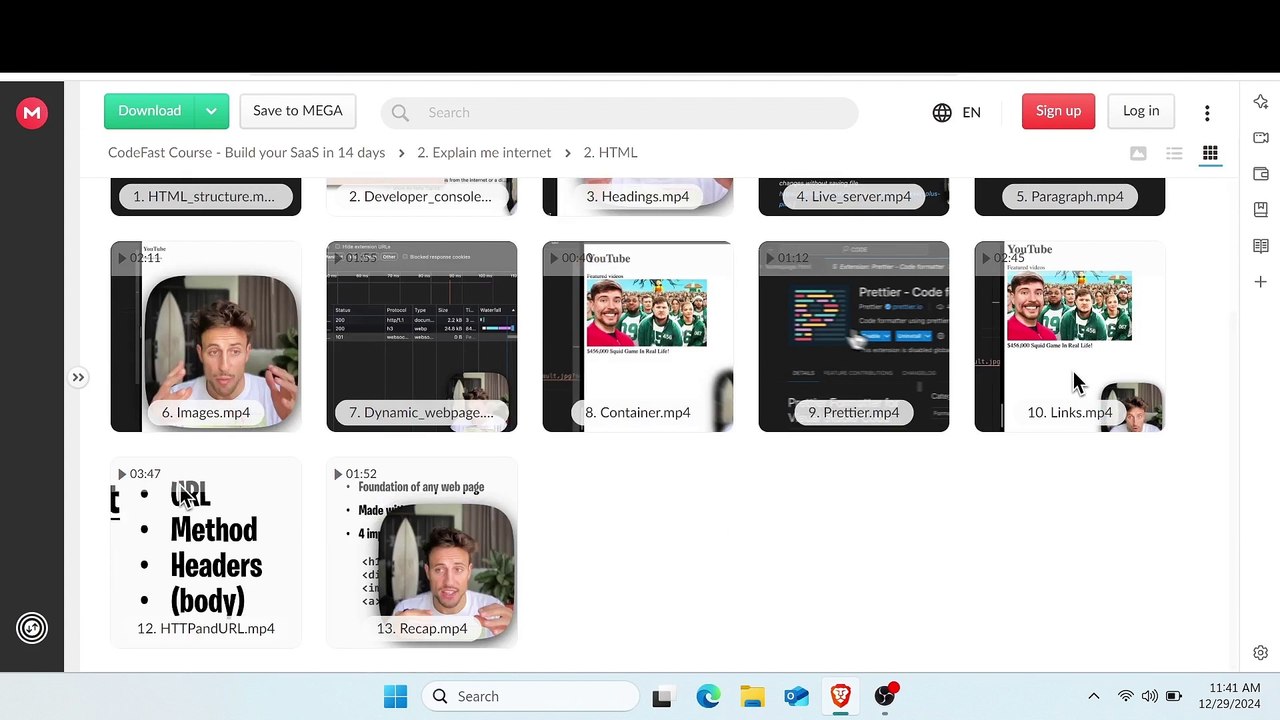Screen dimensions: 1280x720
Task: Open the 12. HTTPandURL.mp4 video thumbnail
Action: (x=206, y=553)
